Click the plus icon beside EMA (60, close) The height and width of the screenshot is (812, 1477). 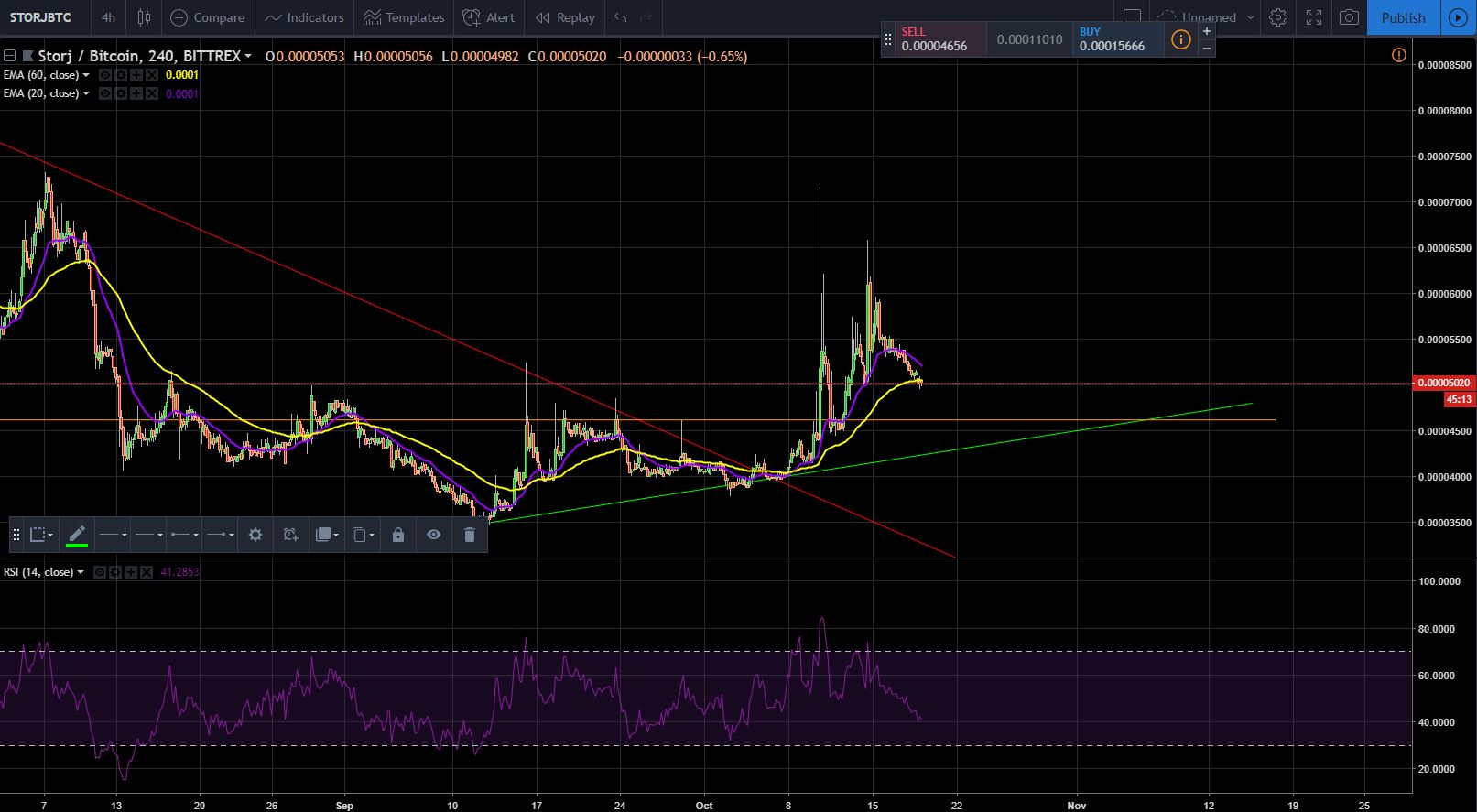136,75
